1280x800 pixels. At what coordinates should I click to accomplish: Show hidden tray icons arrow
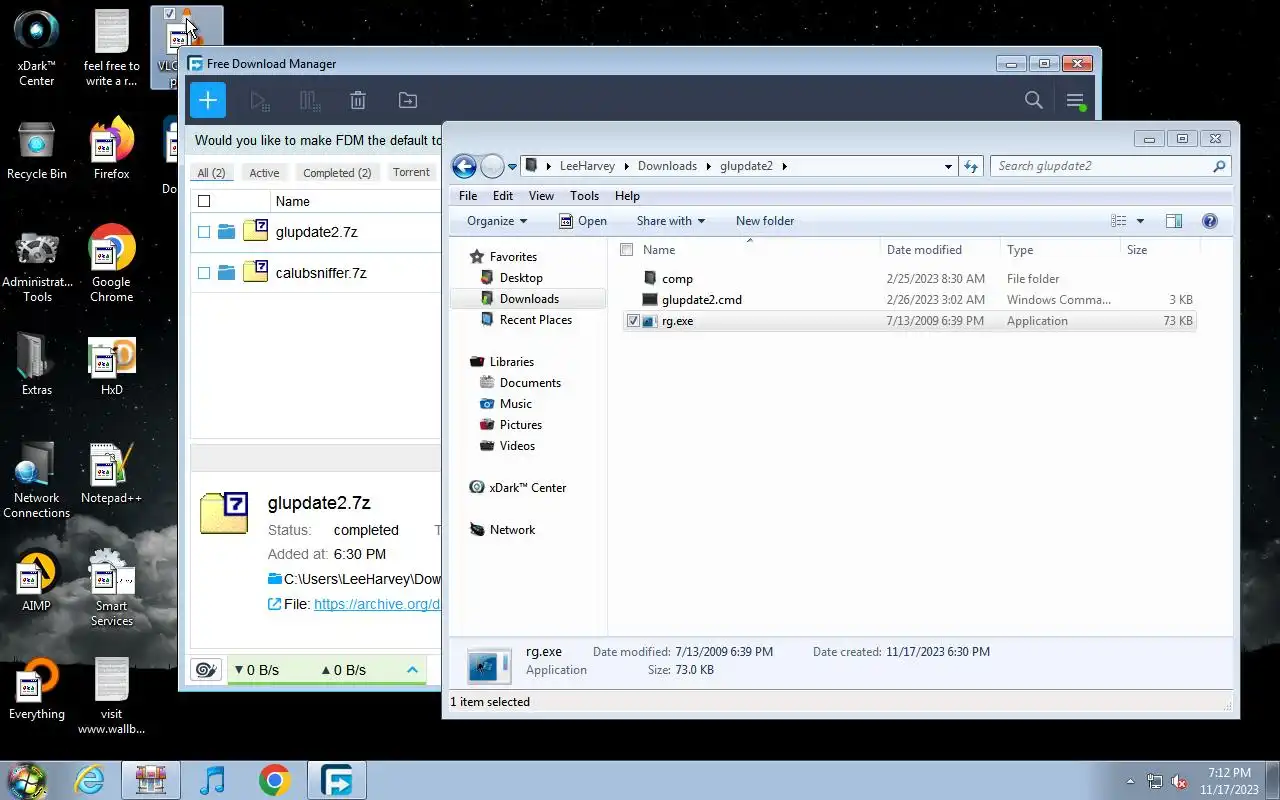click(x=1131, y=781)
